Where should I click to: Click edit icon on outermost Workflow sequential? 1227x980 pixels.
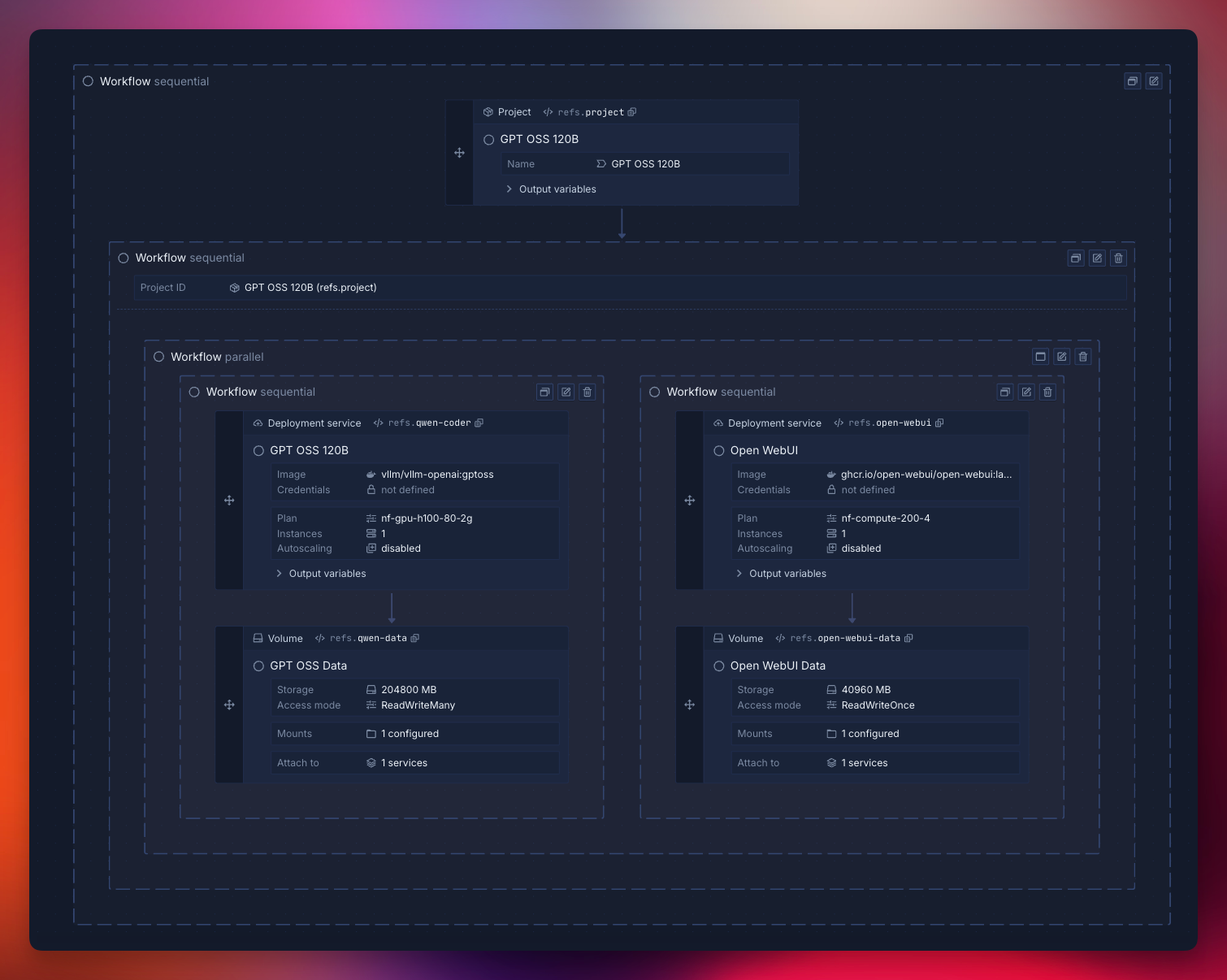1153,81
